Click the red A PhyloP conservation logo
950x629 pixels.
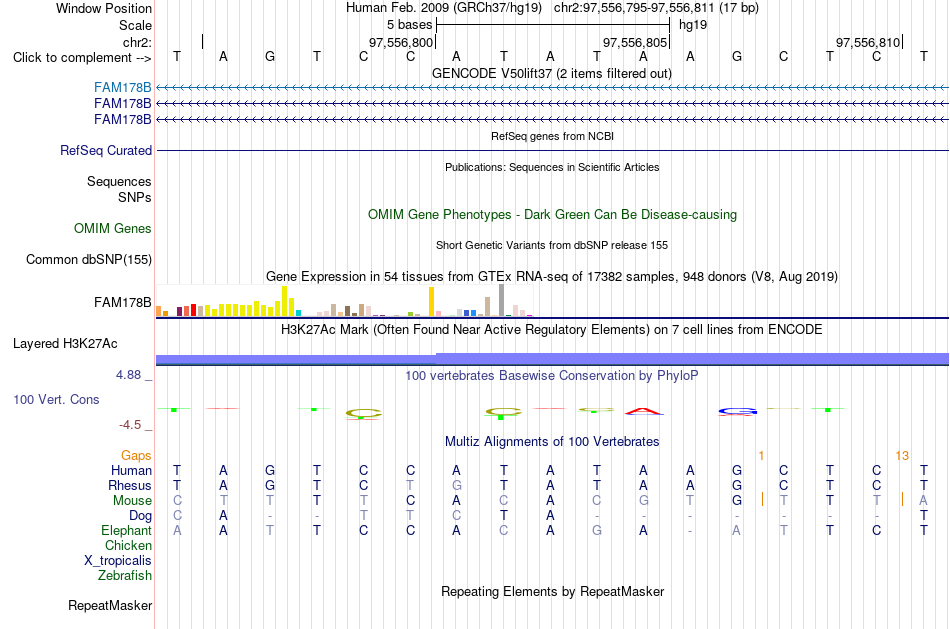click(643, 411)
